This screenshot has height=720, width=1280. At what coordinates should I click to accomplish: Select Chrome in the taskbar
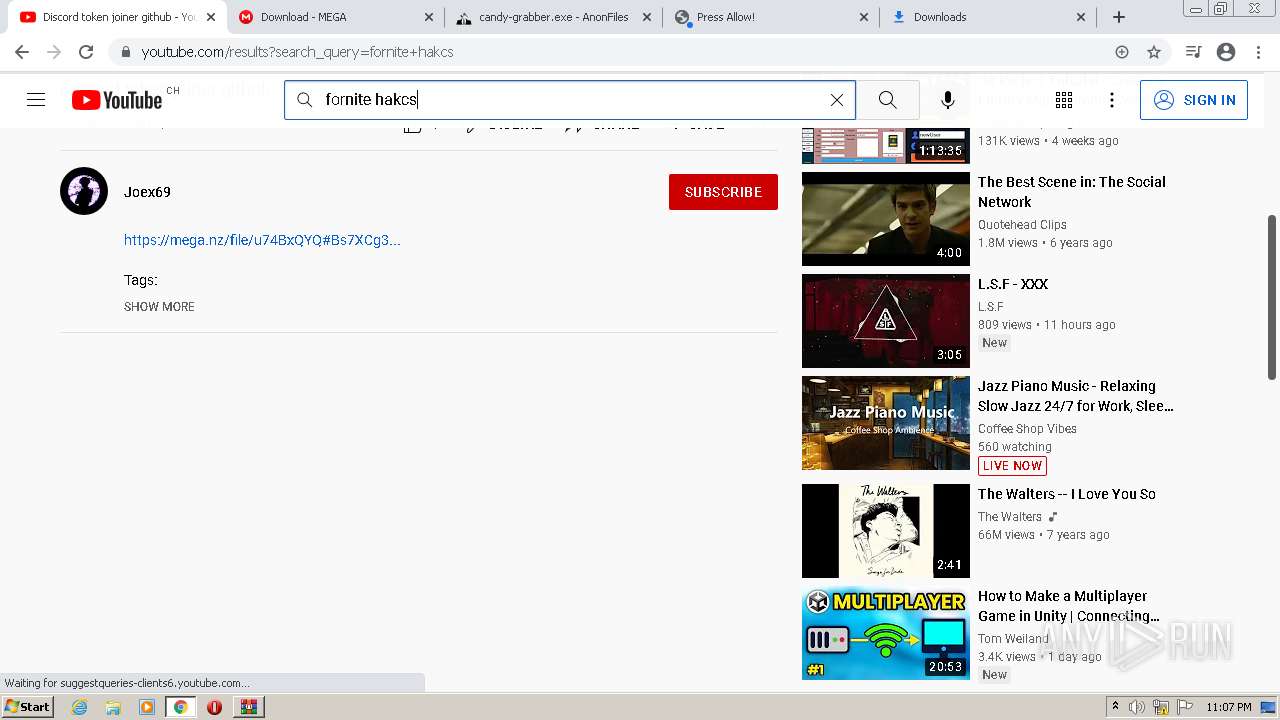point(180,707)
